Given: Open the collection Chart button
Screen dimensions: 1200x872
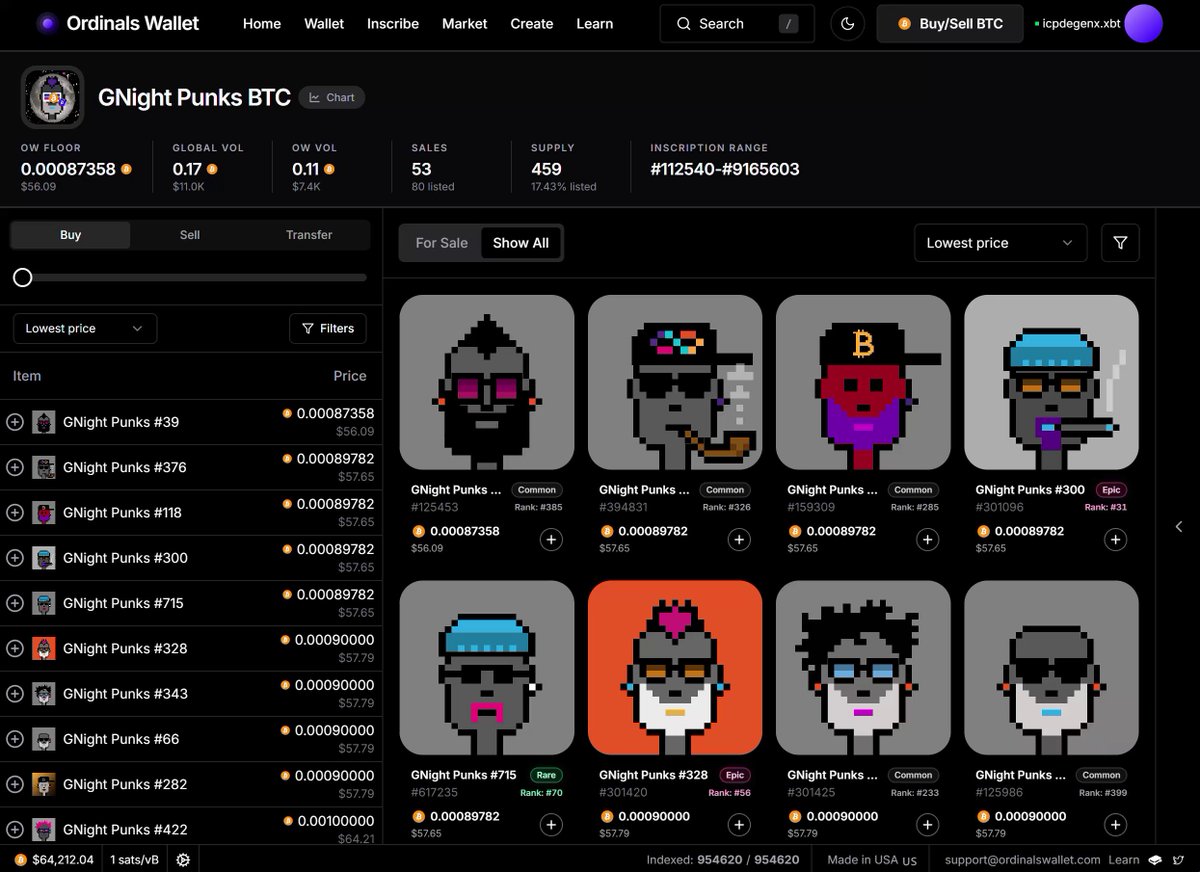Looking at the screenshot, I should 332,97.
